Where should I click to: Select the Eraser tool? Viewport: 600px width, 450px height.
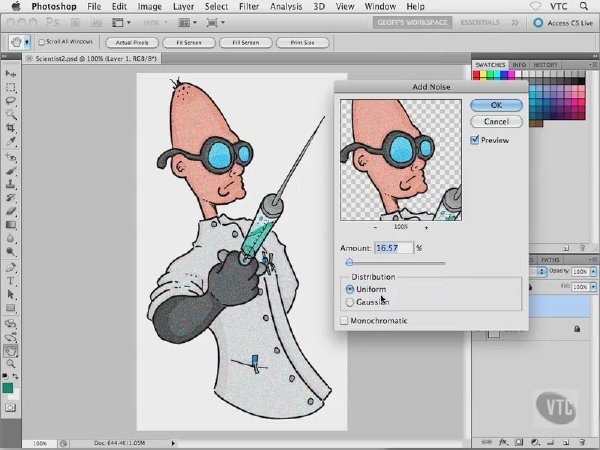click(10, 211)
